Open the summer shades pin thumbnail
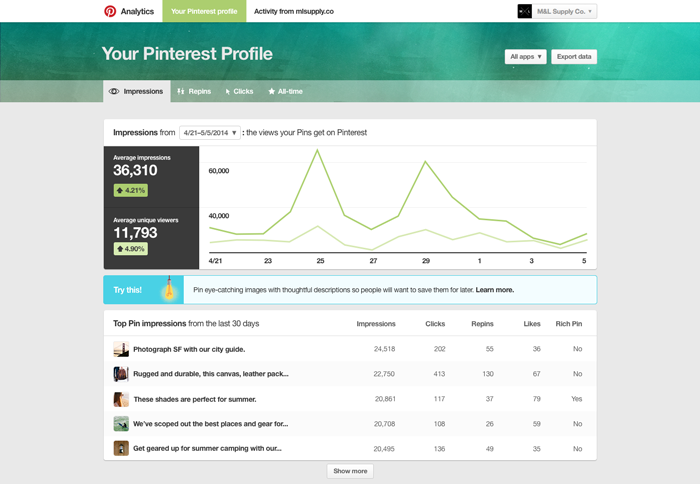 tap(121, 399)
